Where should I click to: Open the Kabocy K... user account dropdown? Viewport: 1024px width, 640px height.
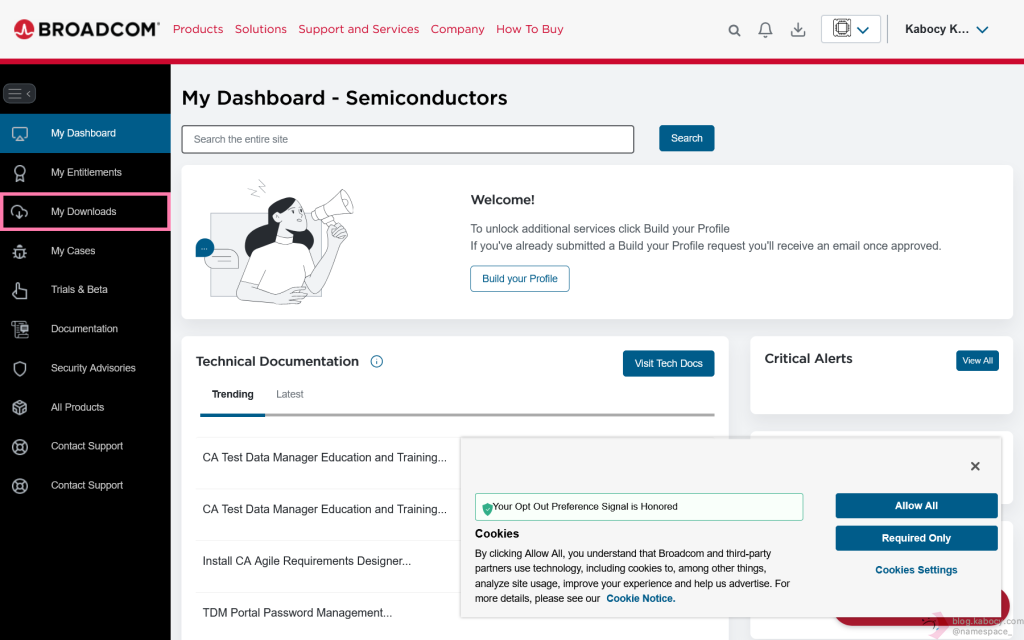[x=946, y=29]
